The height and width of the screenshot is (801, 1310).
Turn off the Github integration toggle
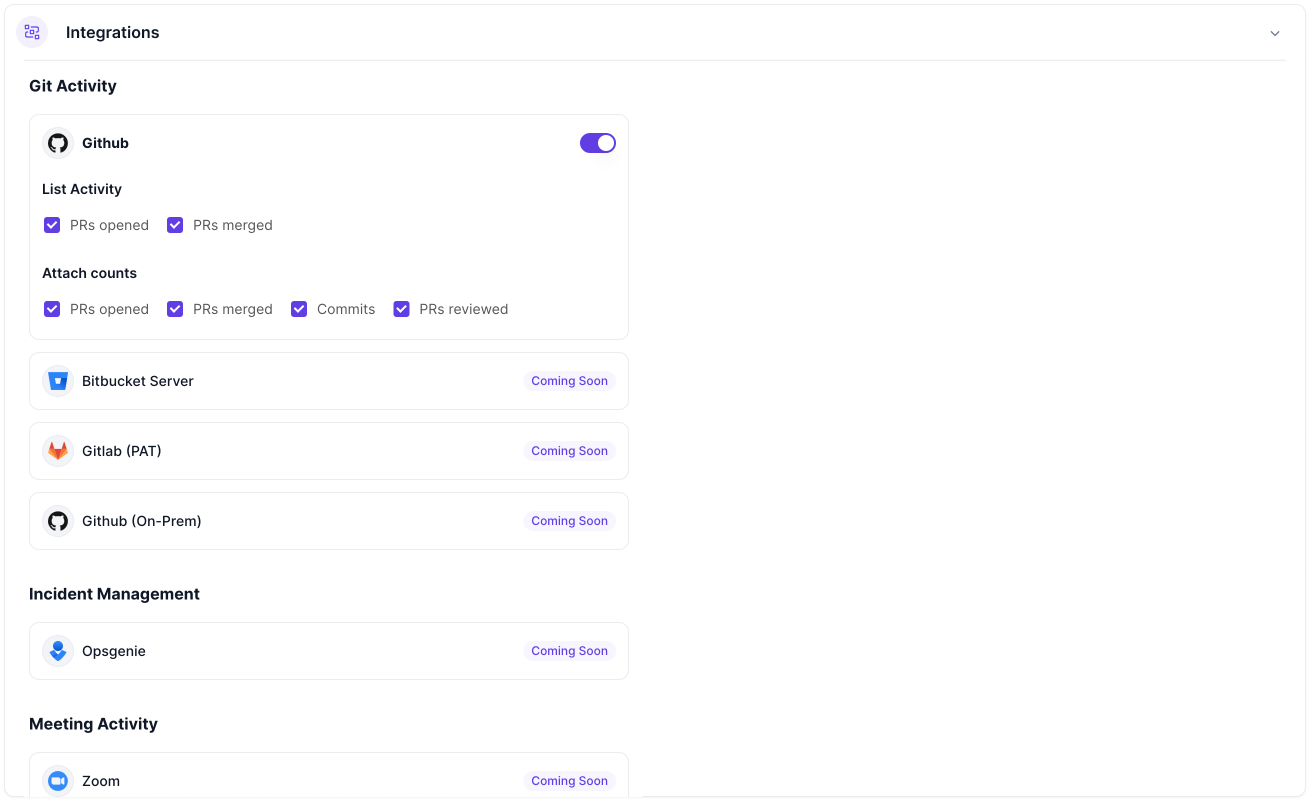pos(598,143)
